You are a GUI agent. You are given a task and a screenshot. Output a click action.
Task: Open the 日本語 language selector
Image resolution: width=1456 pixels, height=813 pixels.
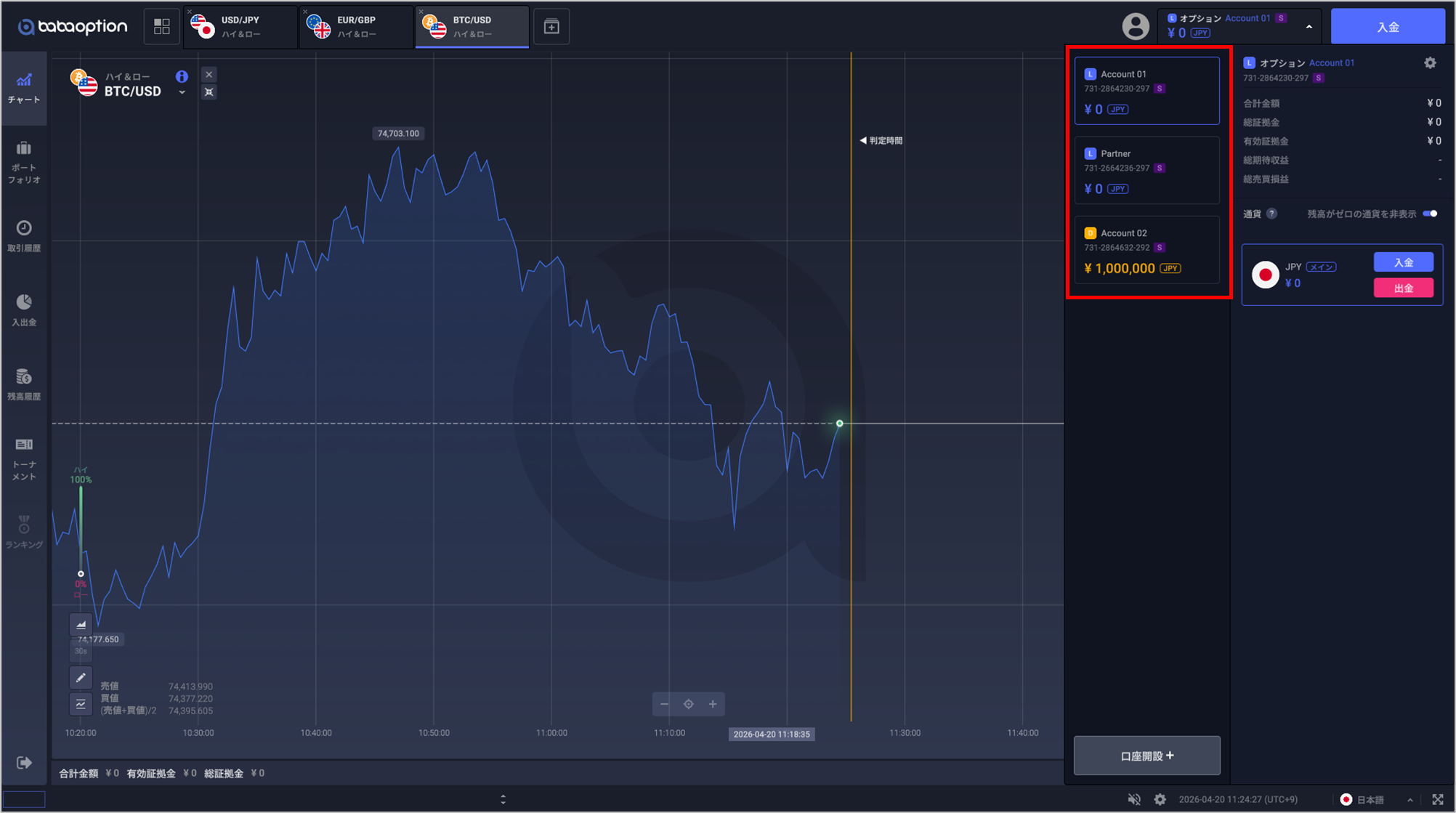point(1370,799)
